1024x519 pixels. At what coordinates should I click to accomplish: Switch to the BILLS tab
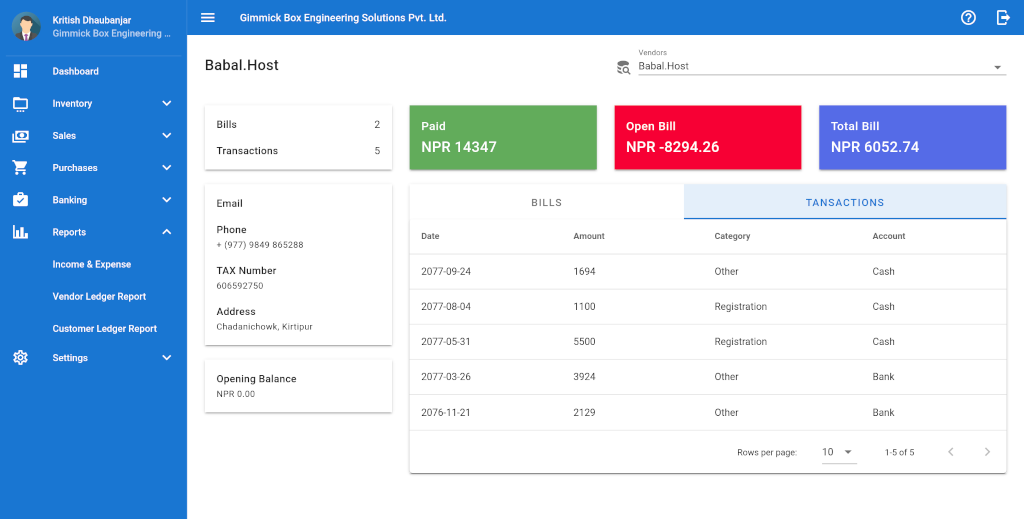click(547, 202)
